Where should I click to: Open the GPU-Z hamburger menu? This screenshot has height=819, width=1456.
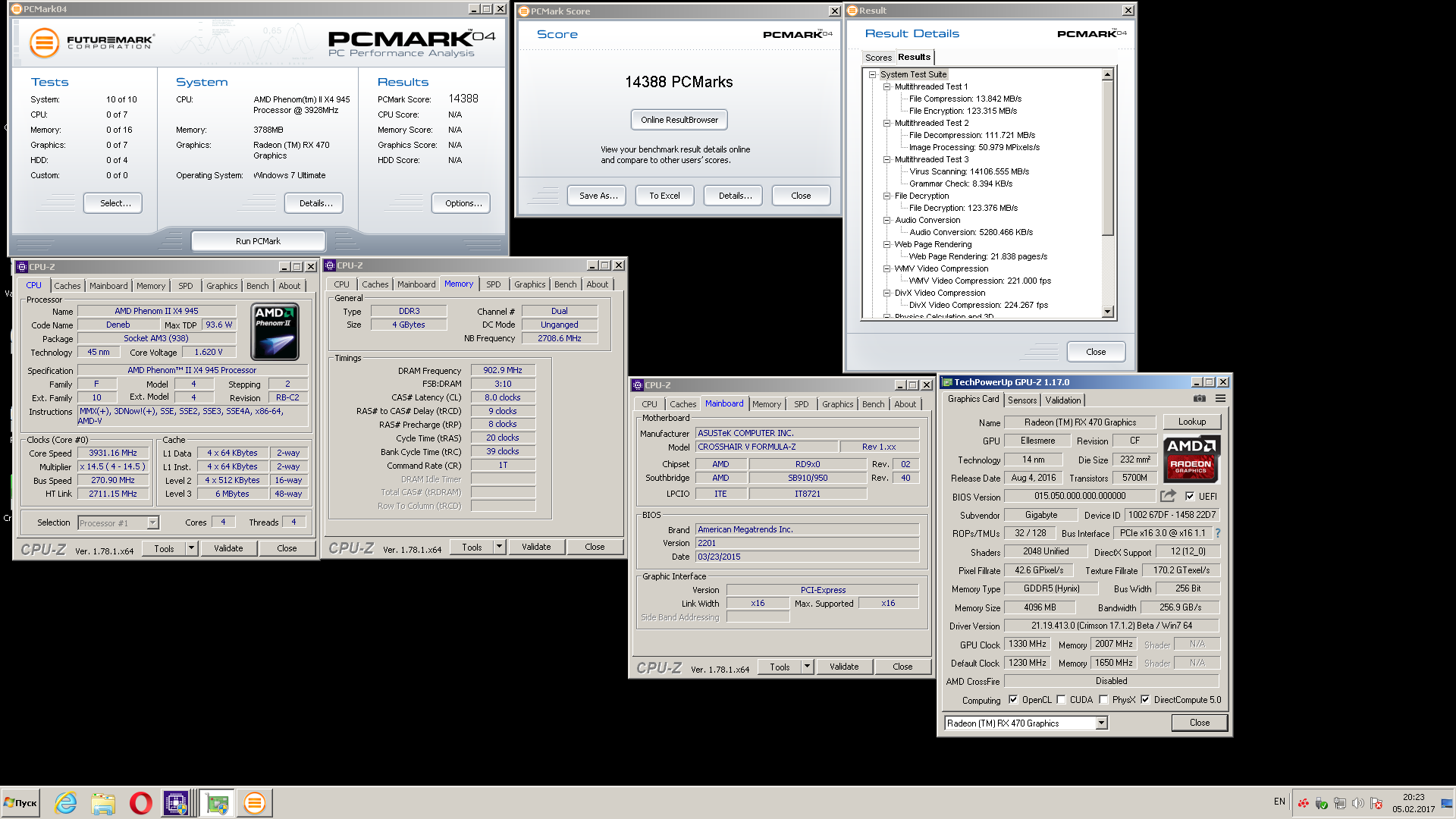[1220, 399]
